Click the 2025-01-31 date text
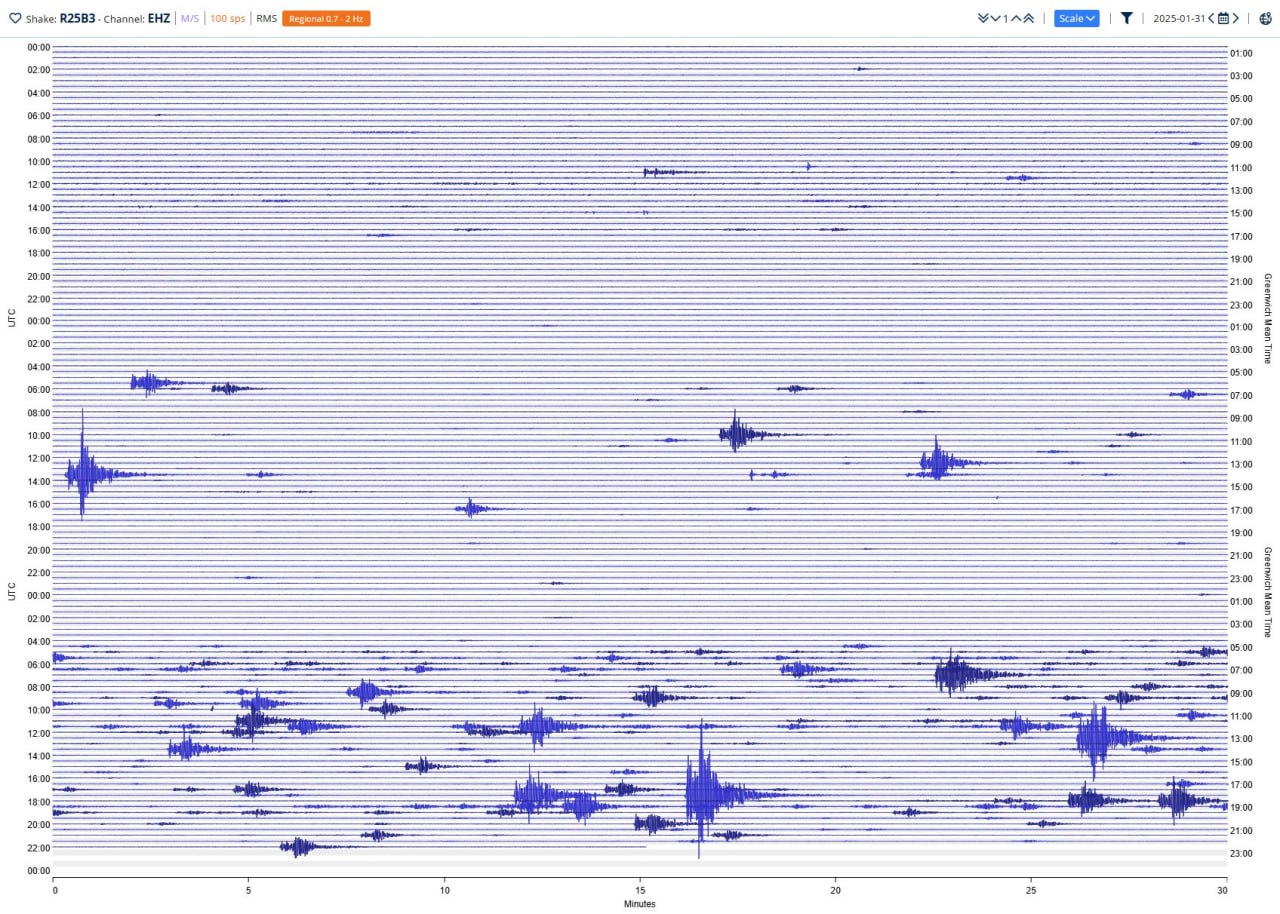The image size is (1280, 914). click(1179, 18)
